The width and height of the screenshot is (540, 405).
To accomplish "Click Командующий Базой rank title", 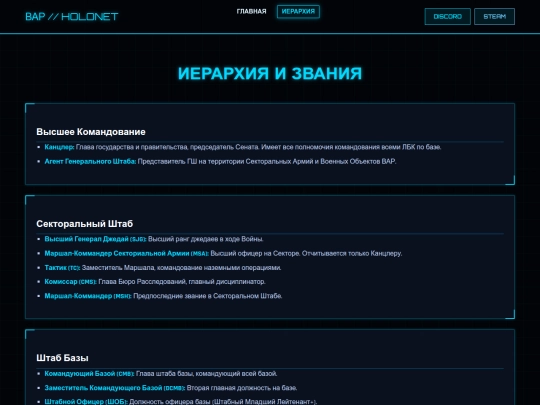I will click(89, 374).
